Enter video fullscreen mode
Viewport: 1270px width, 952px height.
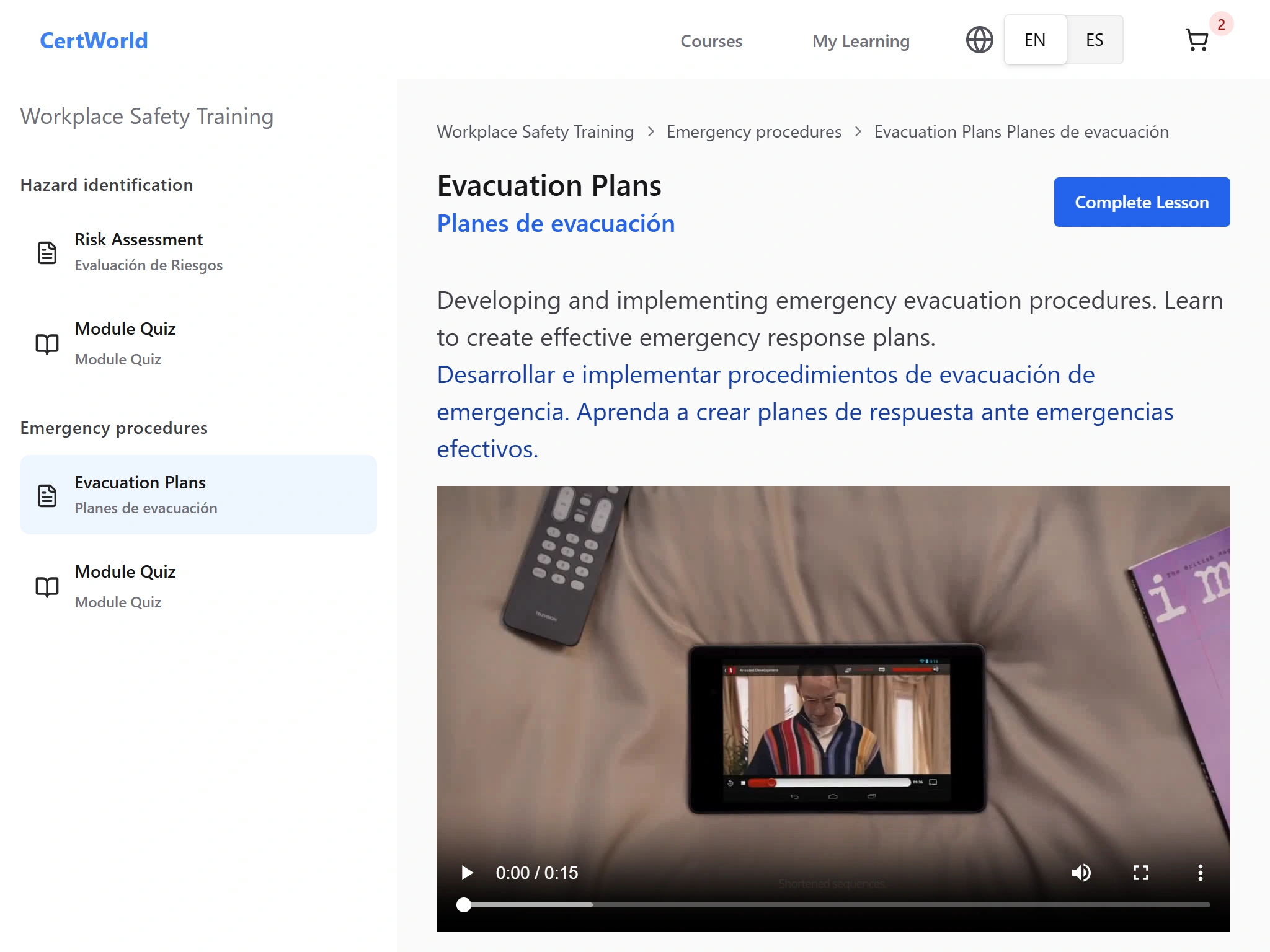[1140, 873]
